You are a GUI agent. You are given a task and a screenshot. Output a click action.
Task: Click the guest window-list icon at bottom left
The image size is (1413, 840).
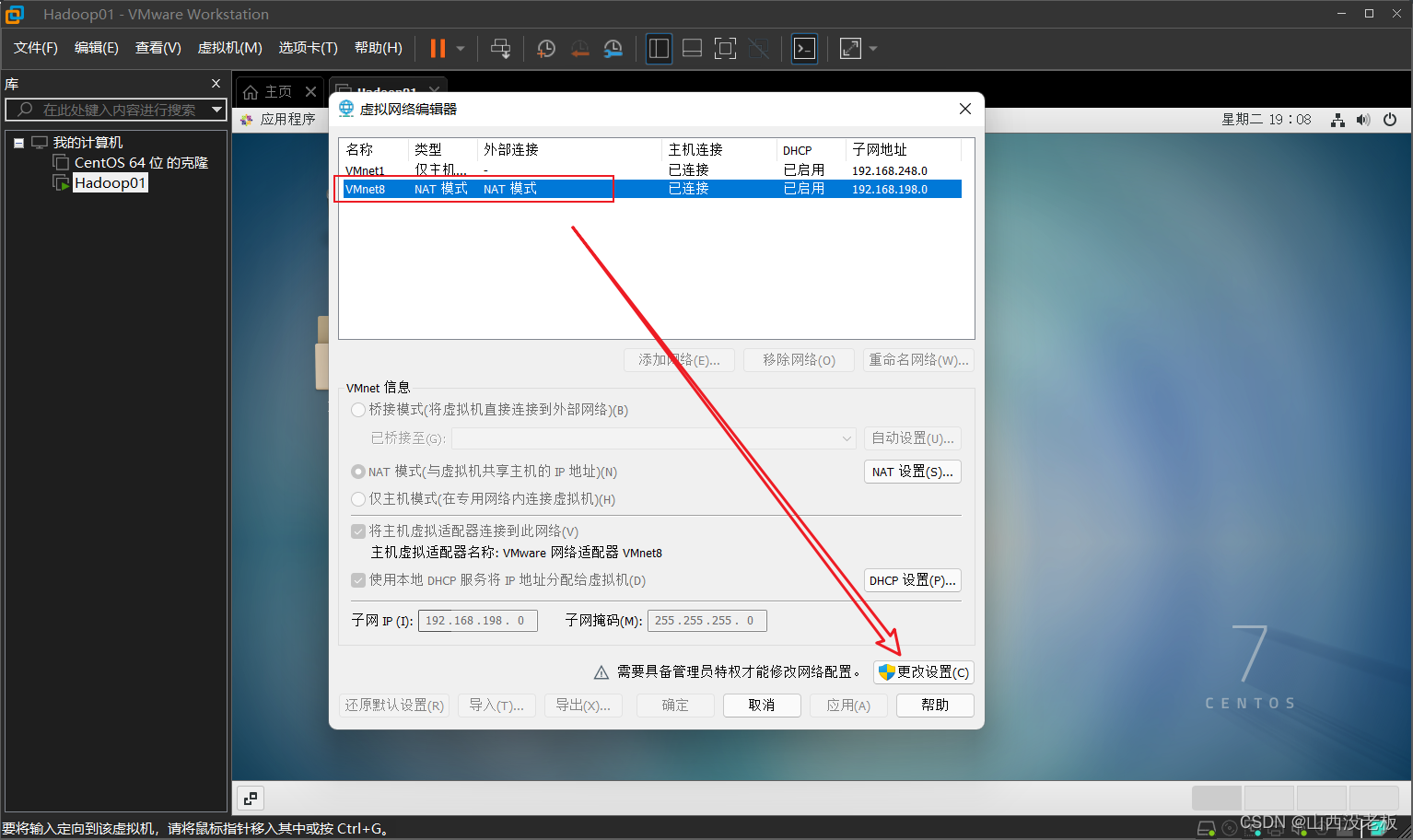pos(251,799)
